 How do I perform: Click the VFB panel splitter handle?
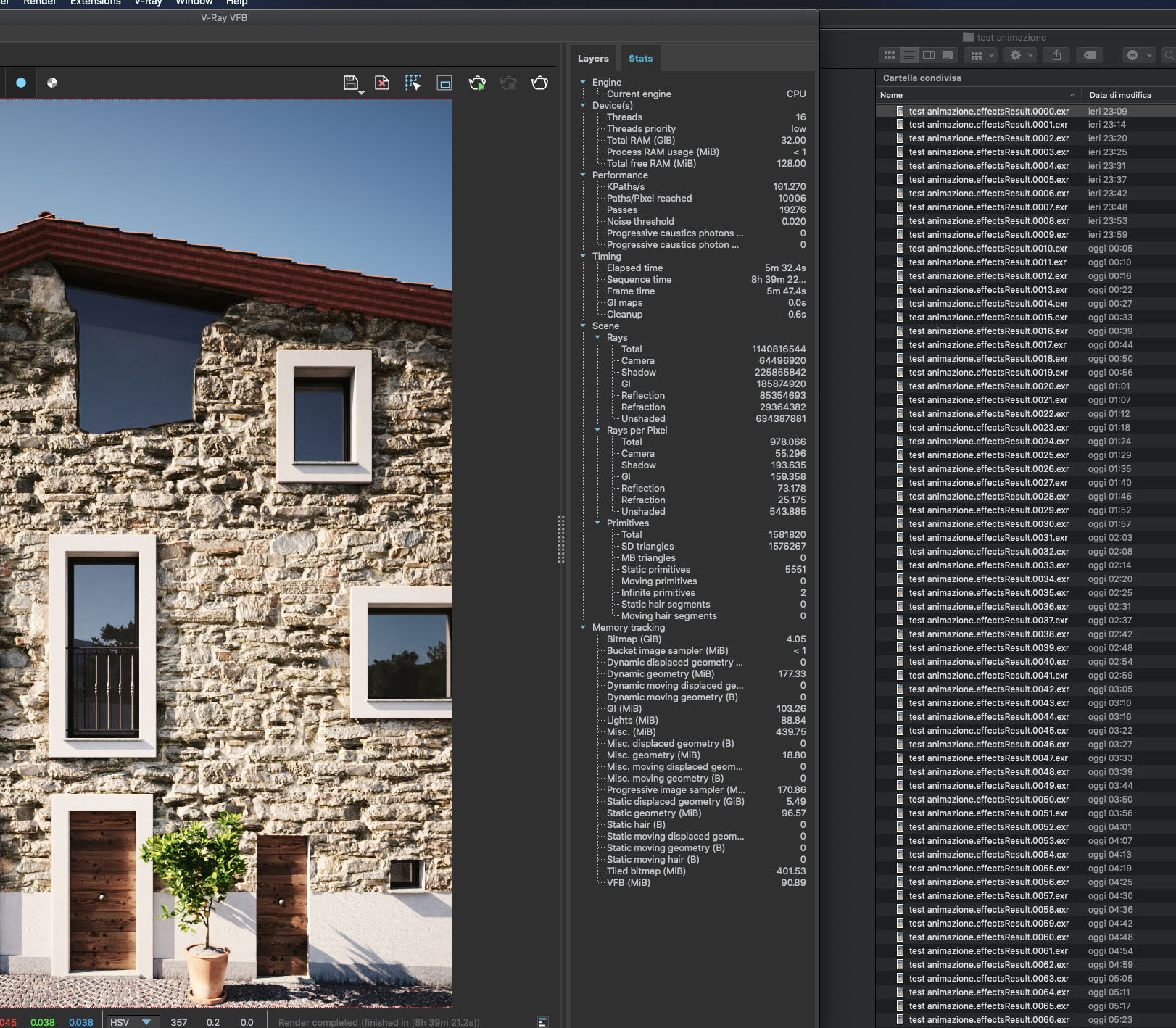coord(561,539)
